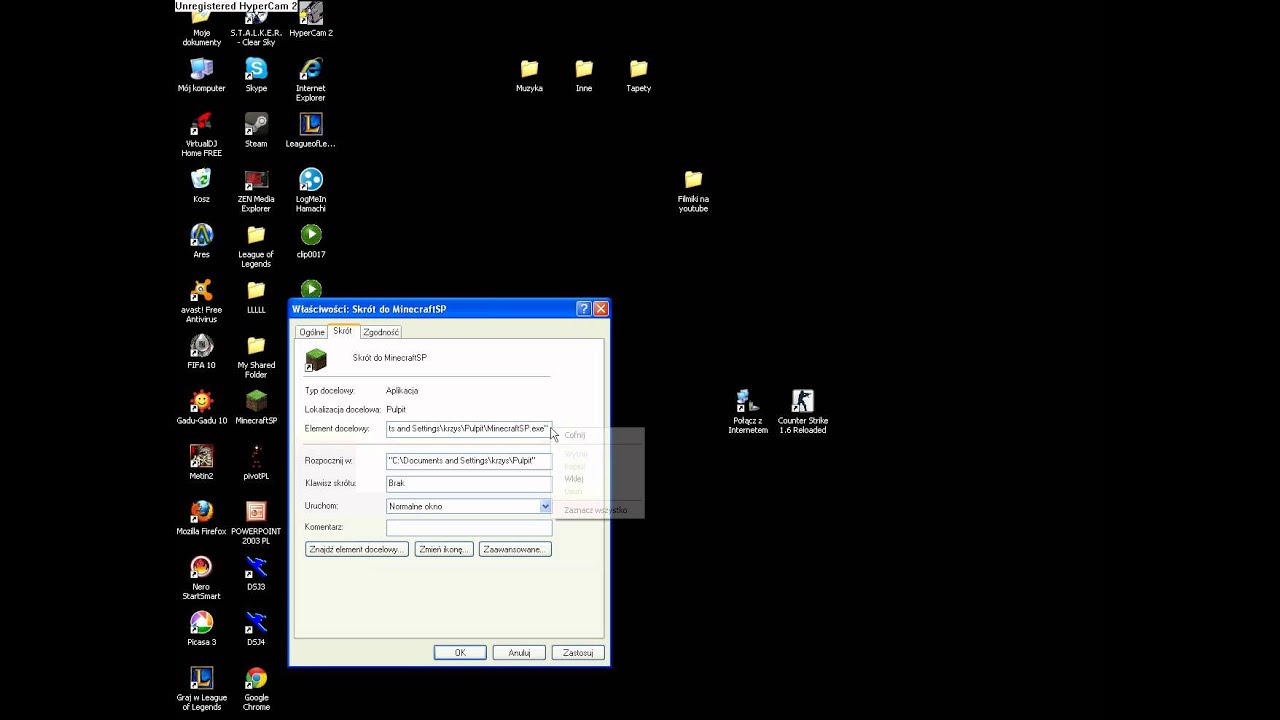Viewport: 1280px width, 720px height.
Task: Select the Mozilla Firefox desktop icon
Action: tap(201, 518)
